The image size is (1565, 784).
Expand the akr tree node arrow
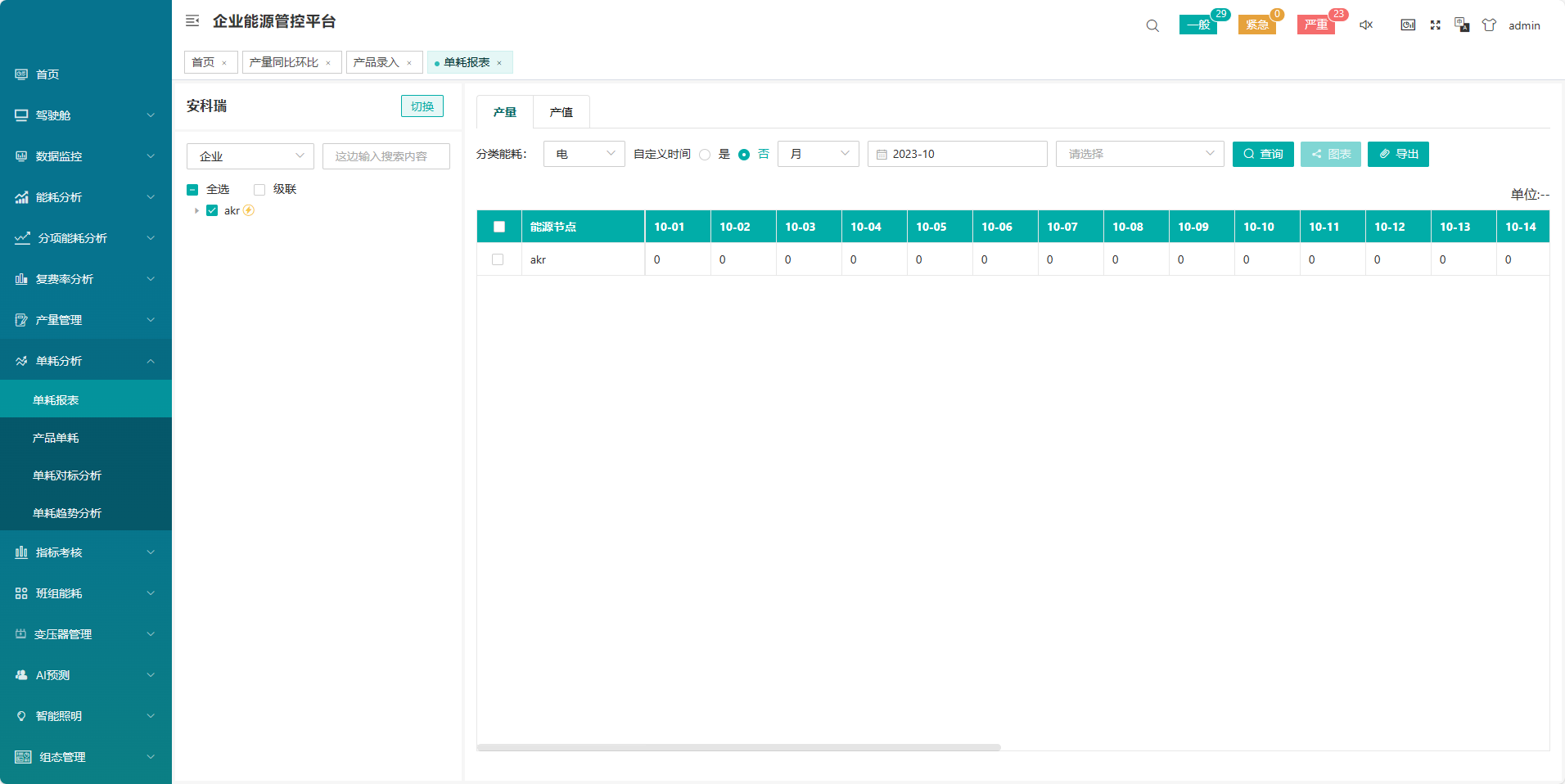point(196,211)
